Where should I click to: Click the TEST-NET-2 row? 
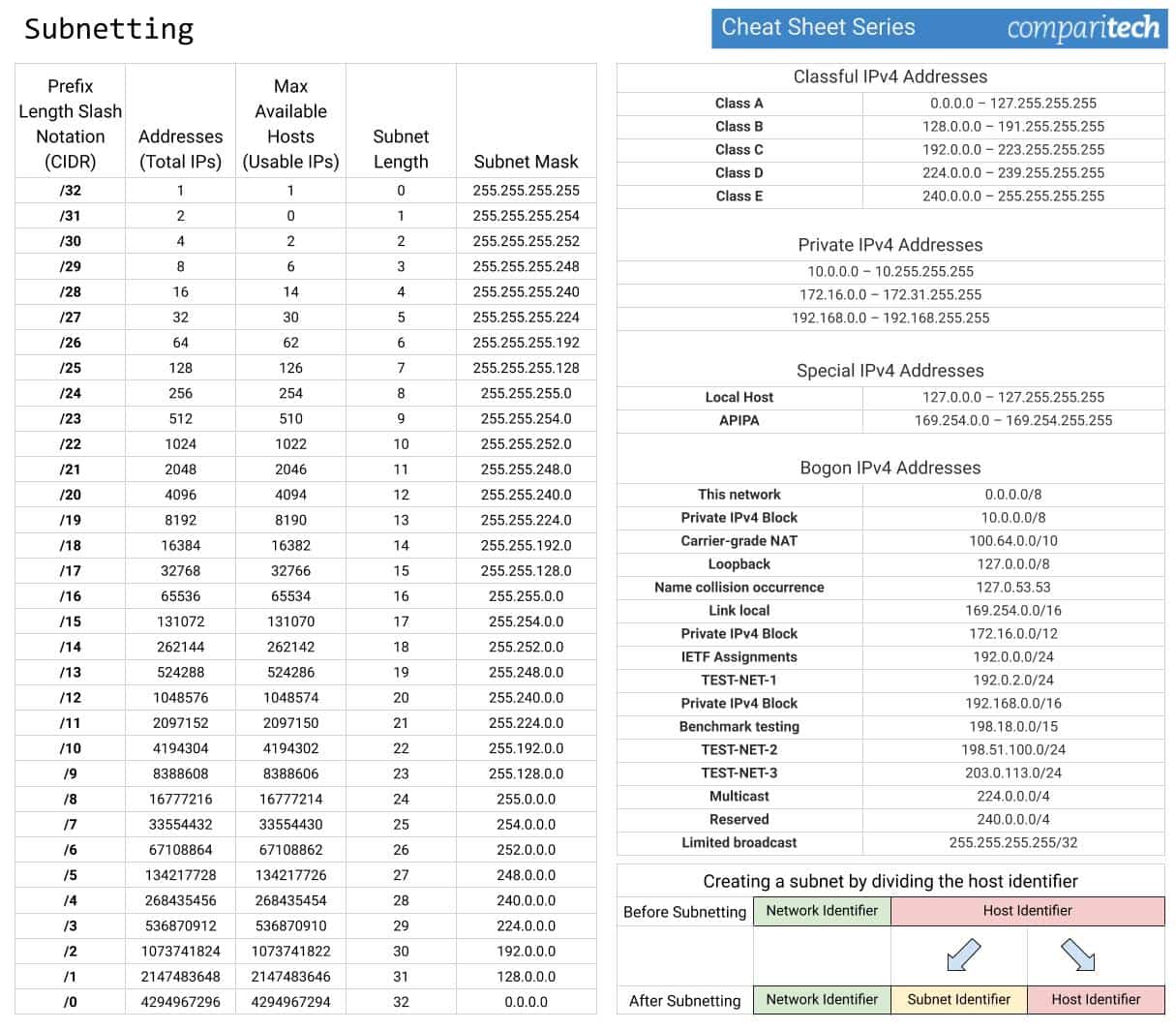(x=739, y=749)
